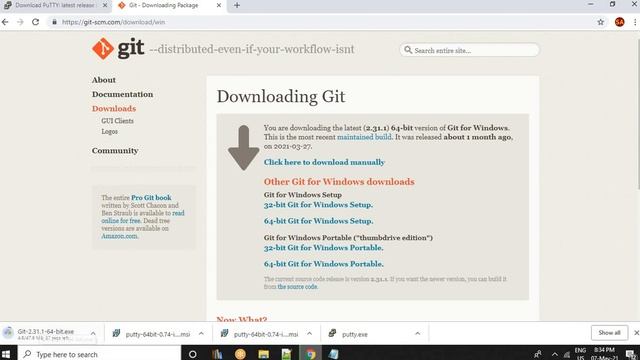Click the browser forward arrow
Screen dimensions: 640x360
click(x=20, y=22)
